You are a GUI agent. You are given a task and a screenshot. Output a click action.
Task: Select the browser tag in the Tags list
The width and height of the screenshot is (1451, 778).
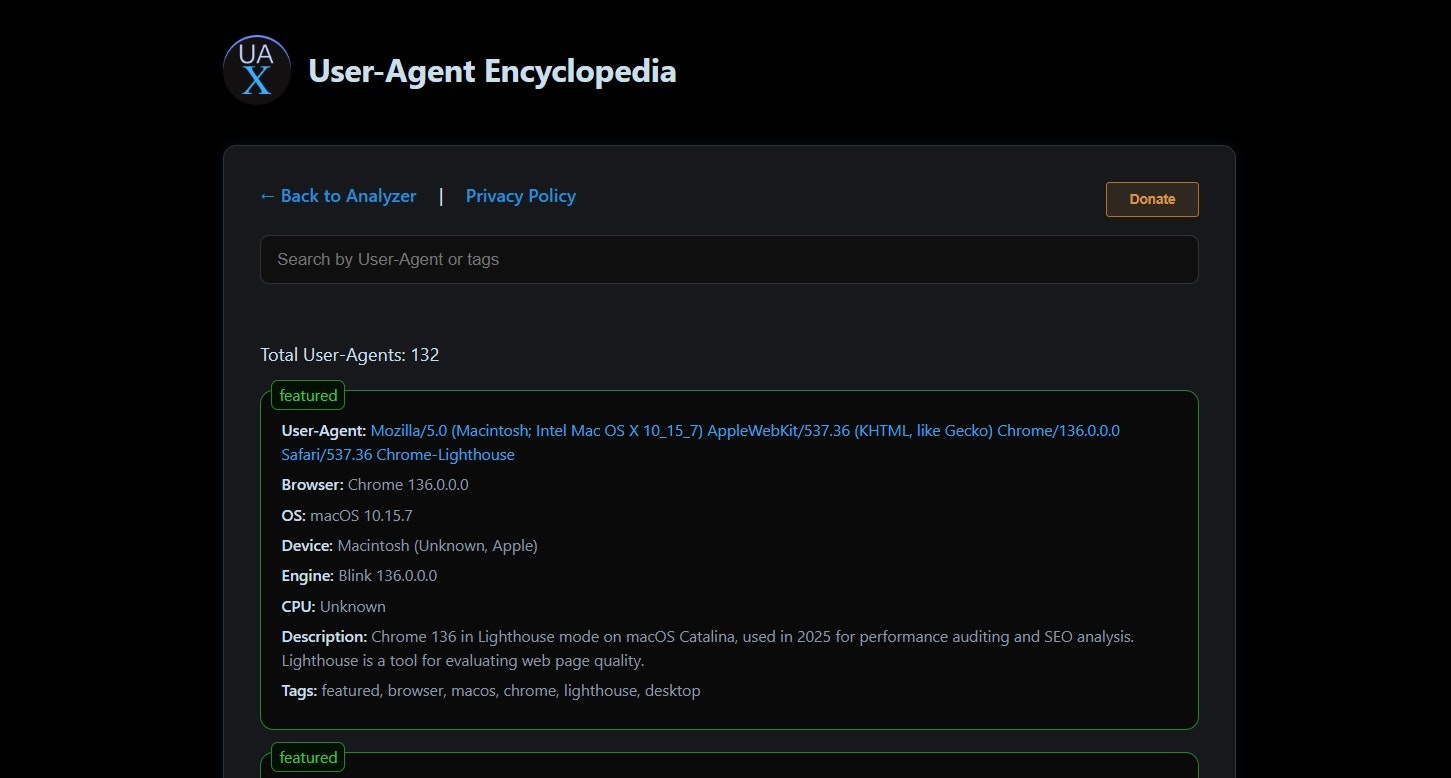click(x=415, y=690)
